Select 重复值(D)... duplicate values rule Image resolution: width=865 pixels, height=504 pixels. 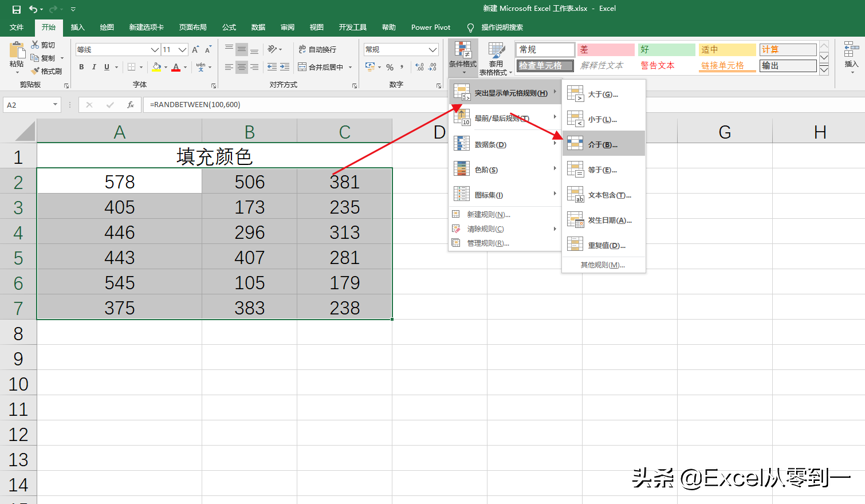click(604, 245)
